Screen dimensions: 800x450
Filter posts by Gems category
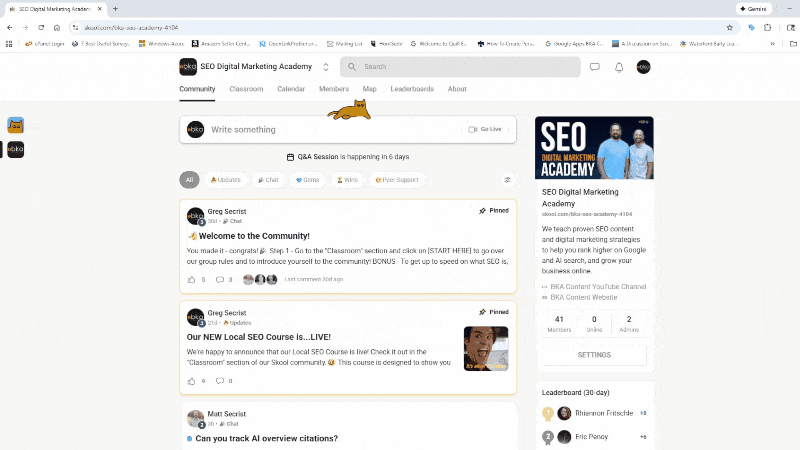click(308, 180)
